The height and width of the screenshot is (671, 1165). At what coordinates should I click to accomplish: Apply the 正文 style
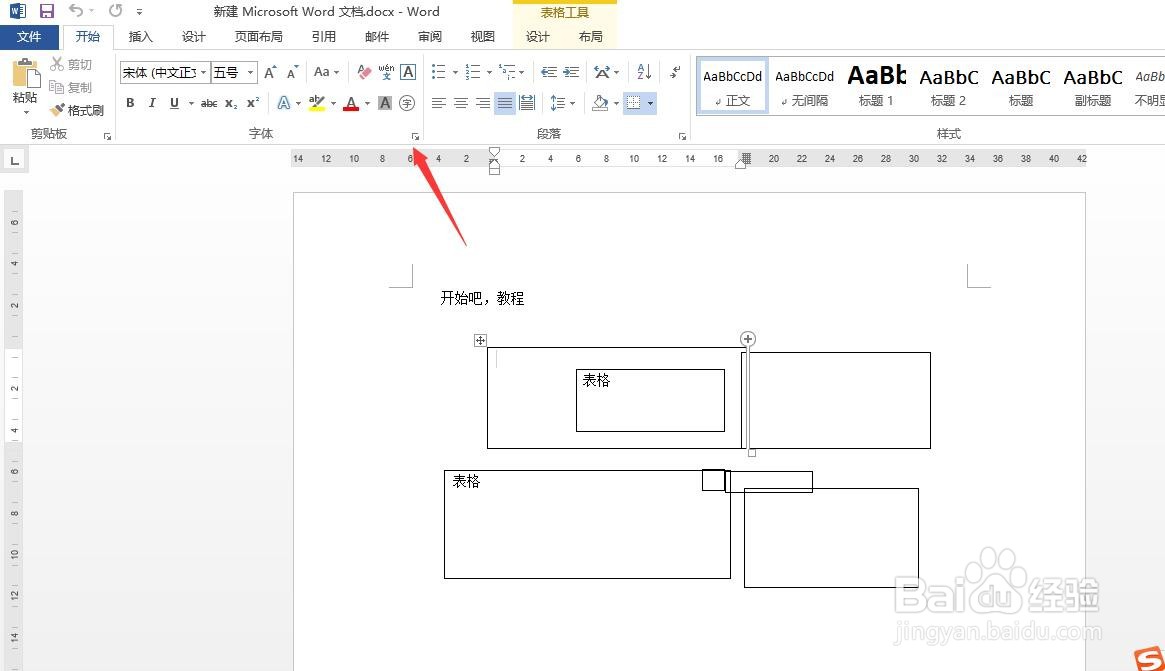pos(733,86)
